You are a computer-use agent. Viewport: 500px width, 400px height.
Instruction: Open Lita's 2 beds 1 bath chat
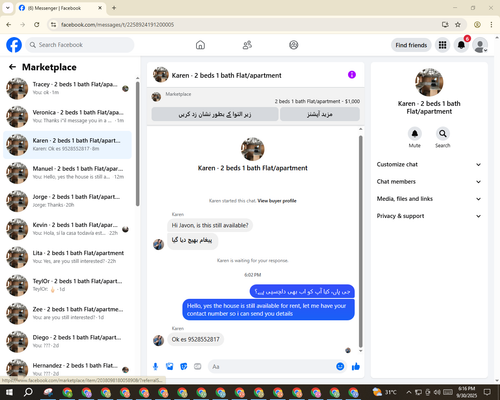(68, 257)
